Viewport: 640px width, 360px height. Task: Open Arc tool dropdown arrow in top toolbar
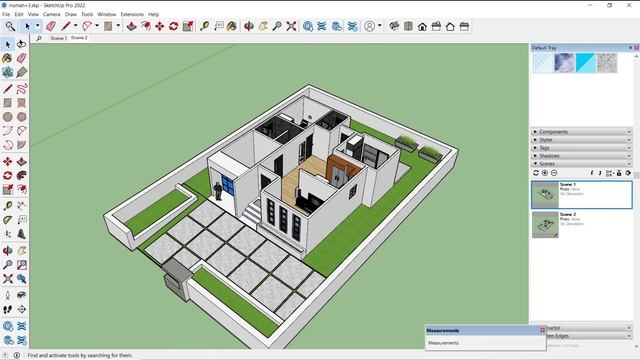tap(97, 26)
